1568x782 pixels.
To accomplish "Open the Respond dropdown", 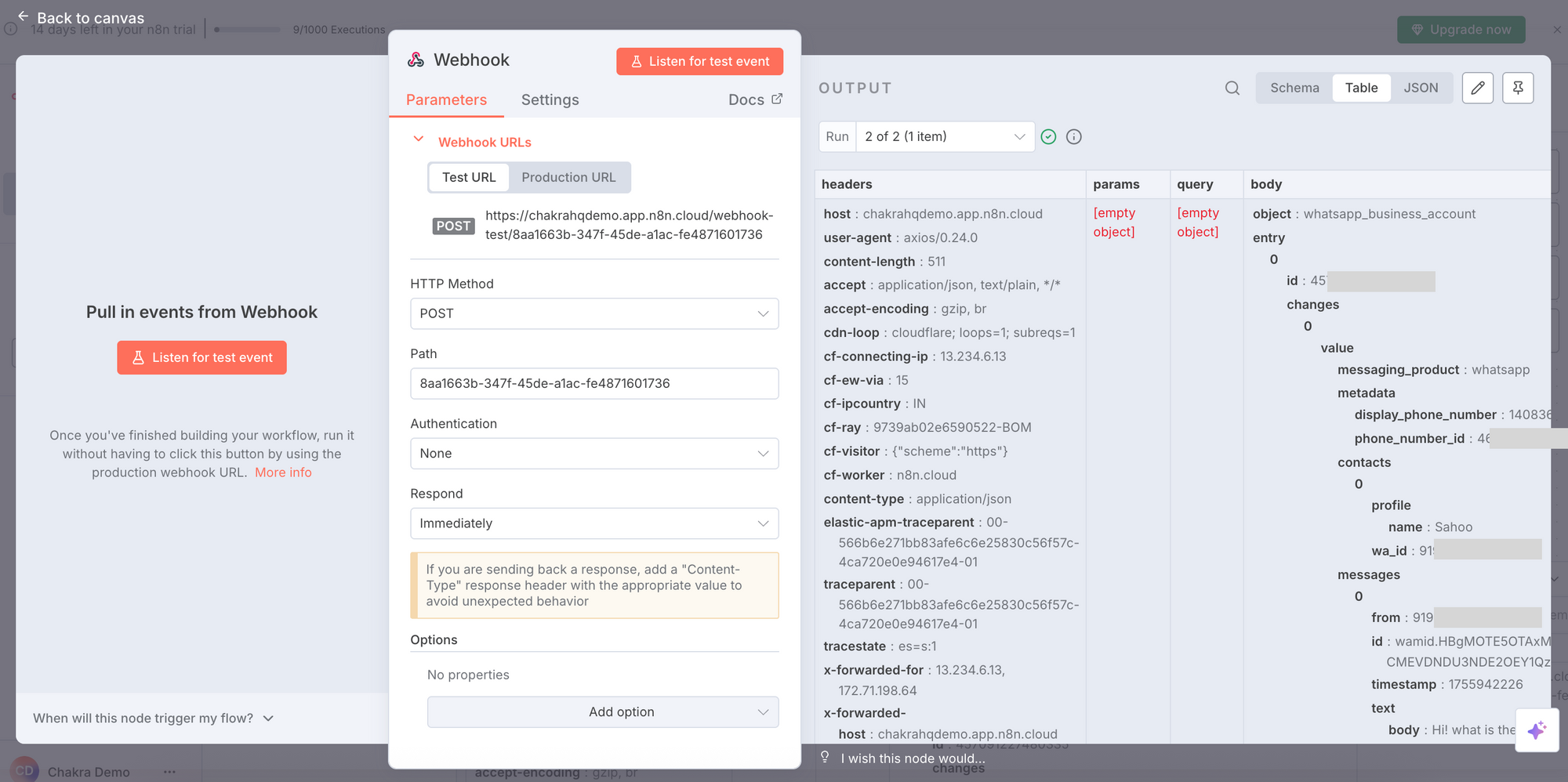I will pos(594,523).
